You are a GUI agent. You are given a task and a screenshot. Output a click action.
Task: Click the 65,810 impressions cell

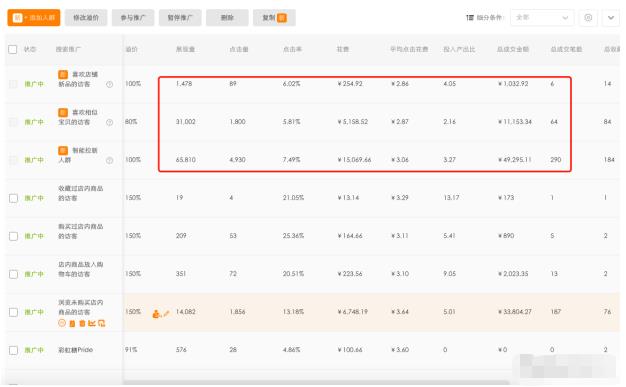[186, 160]
